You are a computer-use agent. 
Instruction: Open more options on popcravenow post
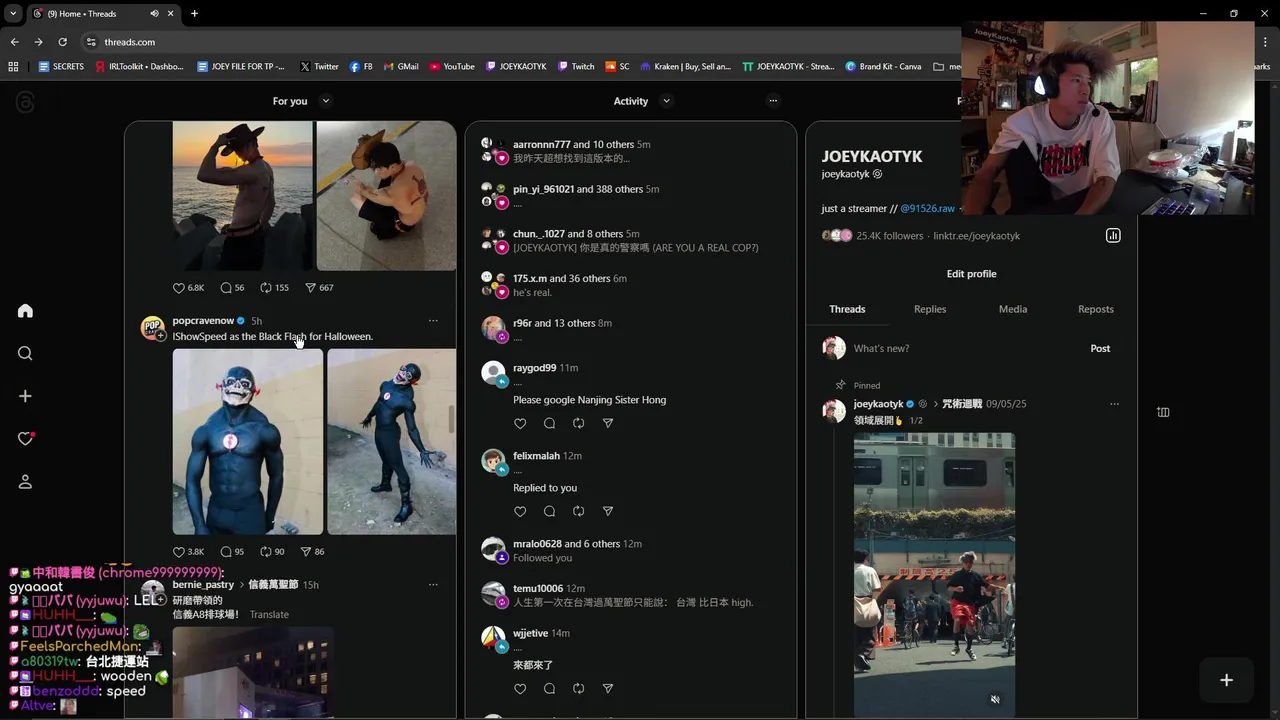[433, 321]
